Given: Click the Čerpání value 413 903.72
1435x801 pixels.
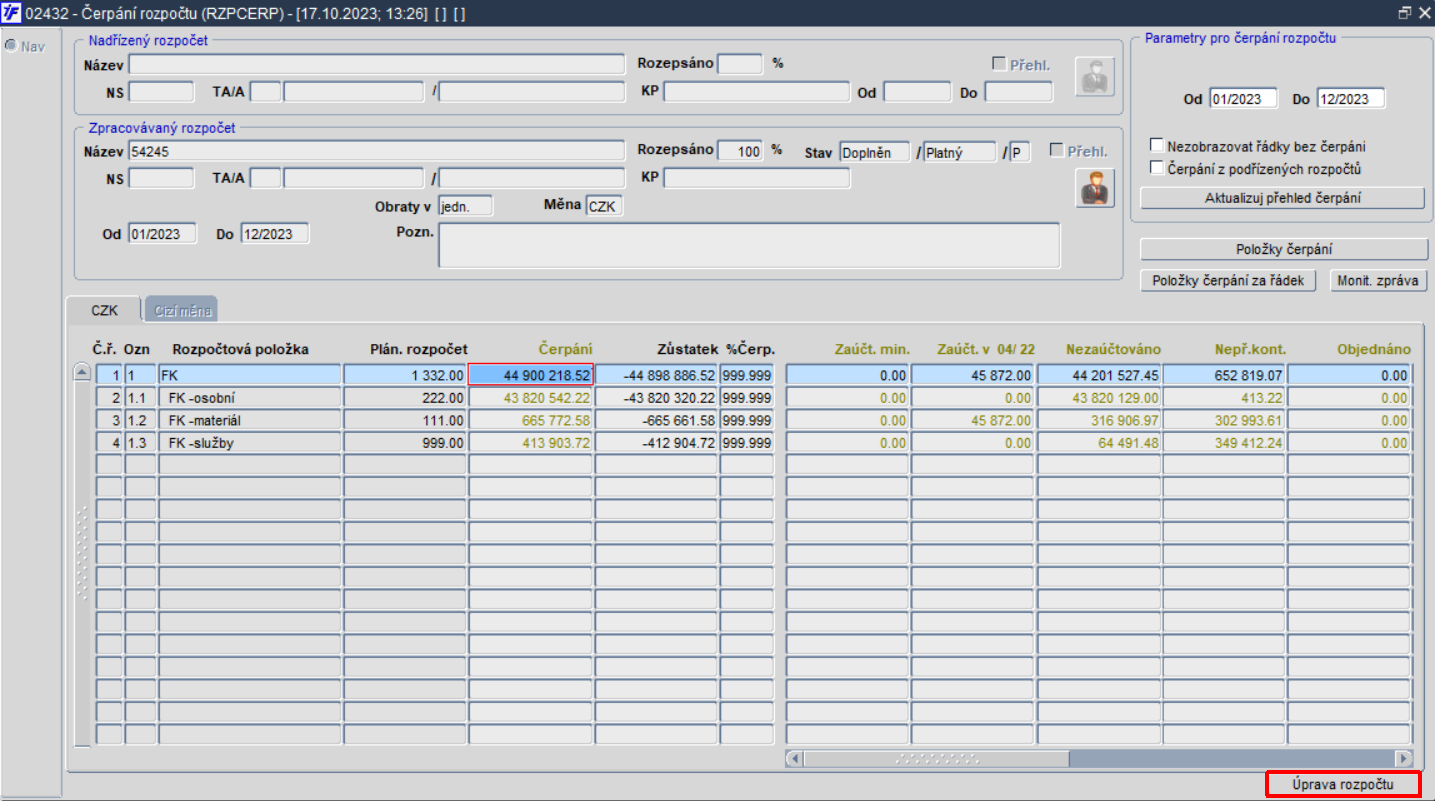Looking at the screenshot, I should pos(531,441).
